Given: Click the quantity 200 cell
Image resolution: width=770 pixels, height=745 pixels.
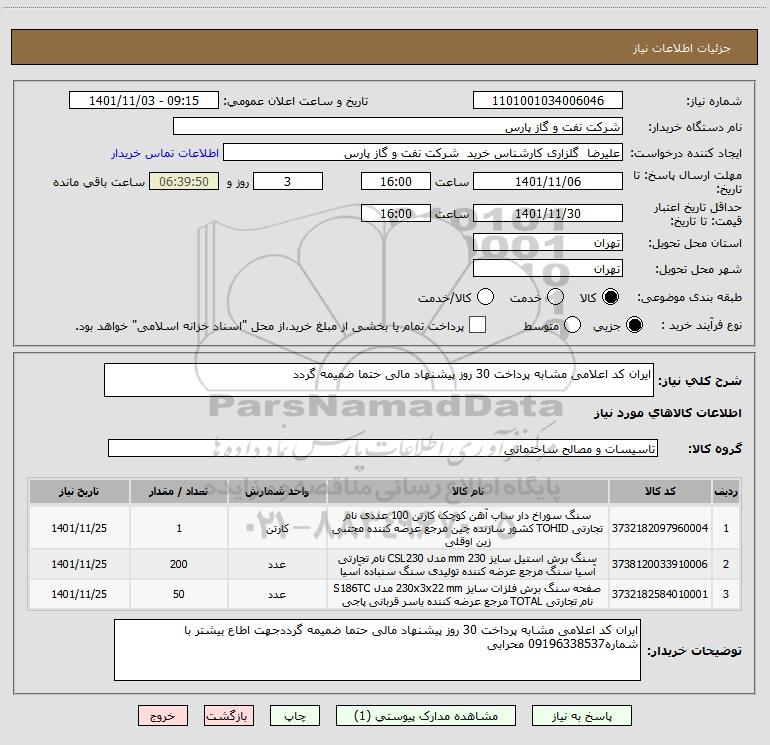Looking at the screenshot, I should [179, 564].
